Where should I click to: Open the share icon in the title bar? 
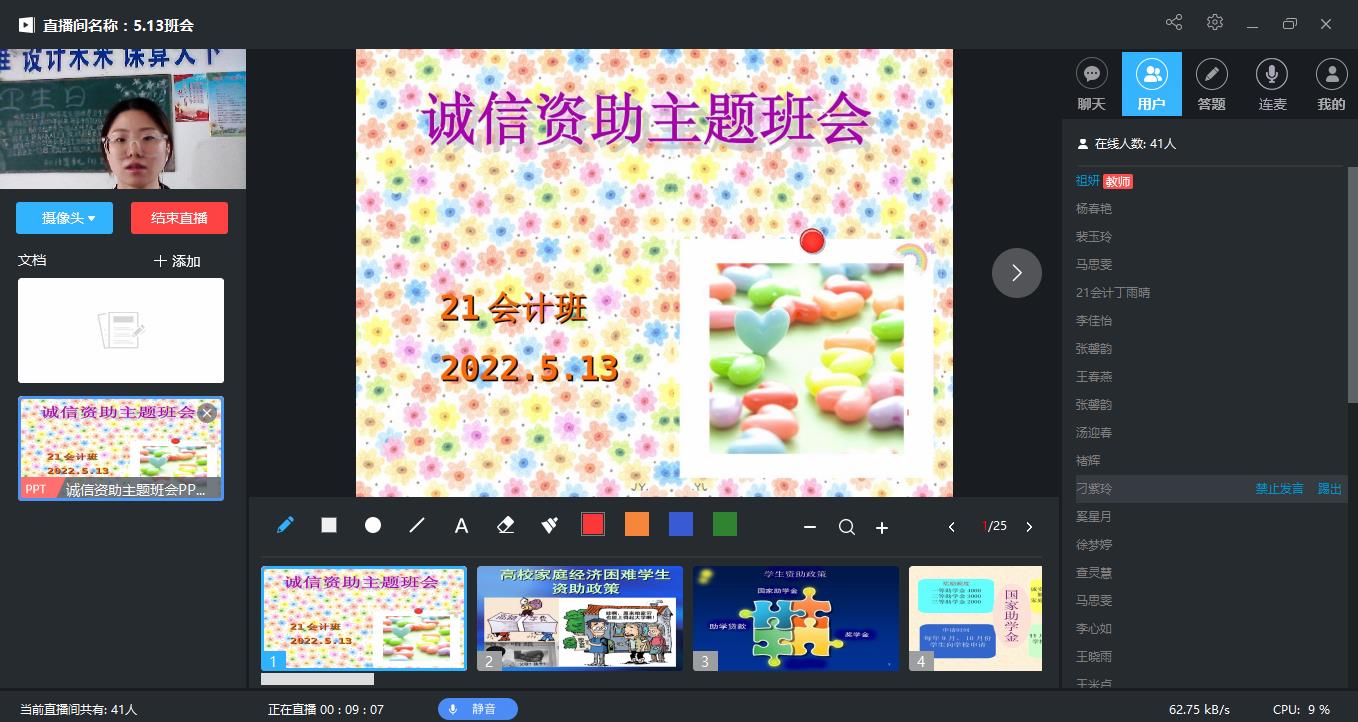coord(1173,21)
